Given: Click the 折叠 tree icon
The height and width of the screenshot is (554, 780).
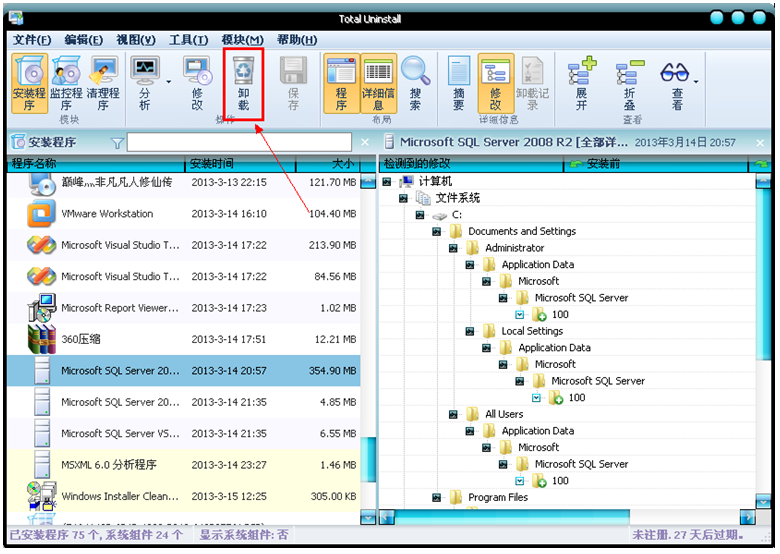Looking at the screenshot, I should tap(629, 84).
